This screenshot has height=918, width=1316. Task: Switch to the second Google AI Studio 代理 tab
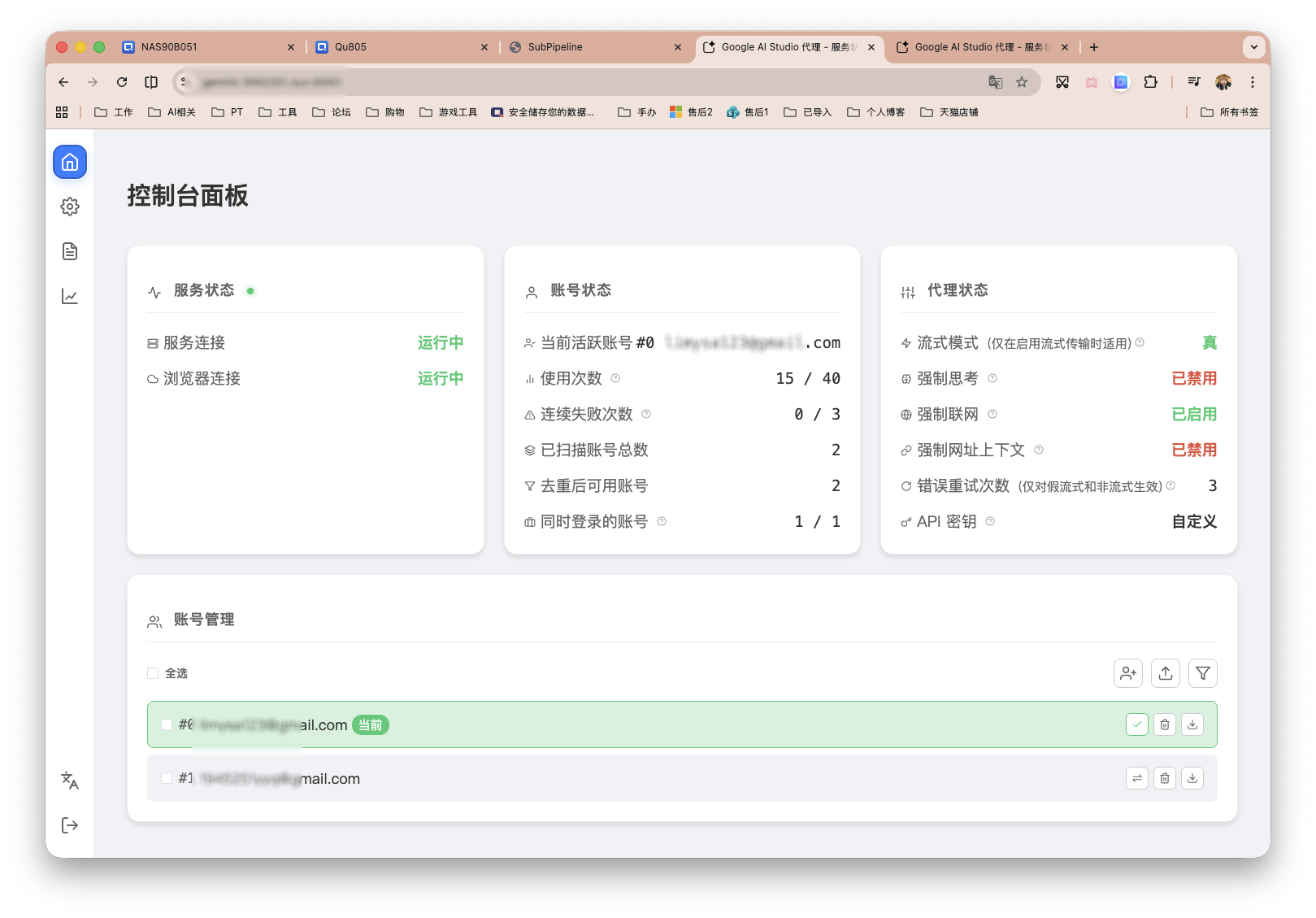pos(979,46)
